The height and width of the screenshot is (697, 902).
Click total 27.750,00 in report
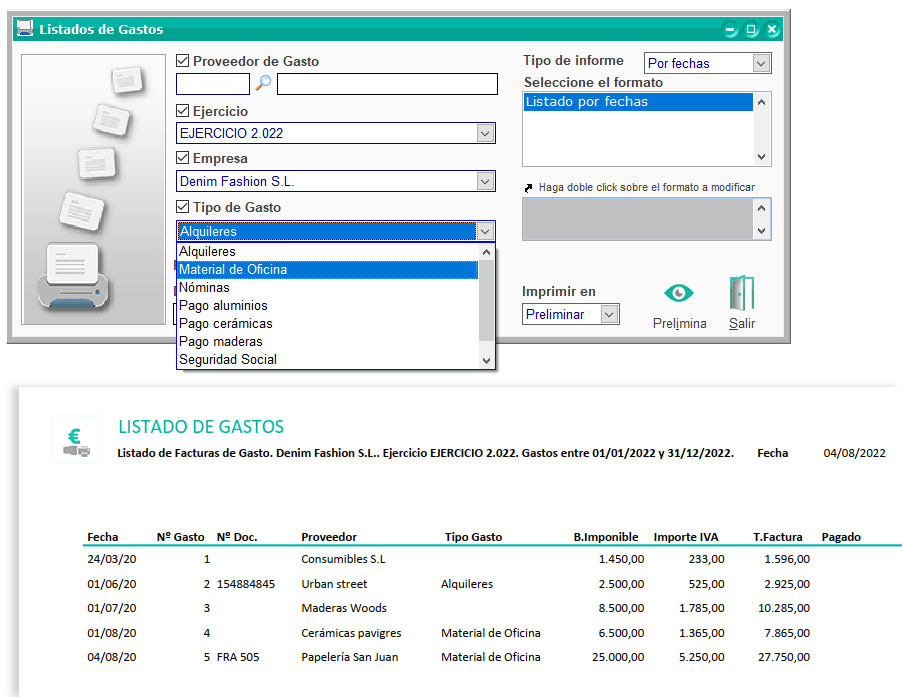tap(783, 657)
